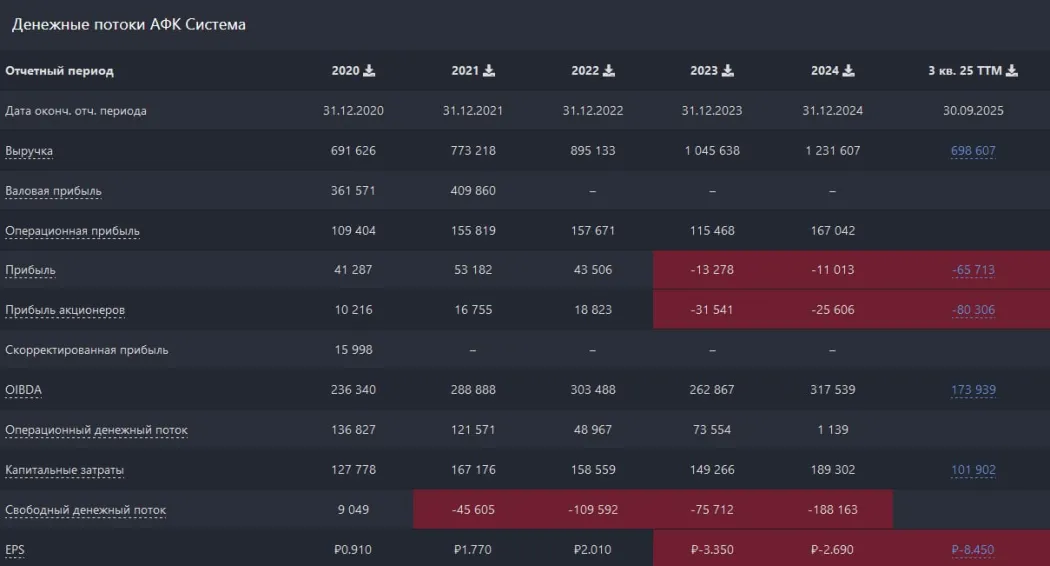Screen dimensions: 1050x566
Task: Open the TTM shareholder profit -80 306
Action: [x=973, y=310]
